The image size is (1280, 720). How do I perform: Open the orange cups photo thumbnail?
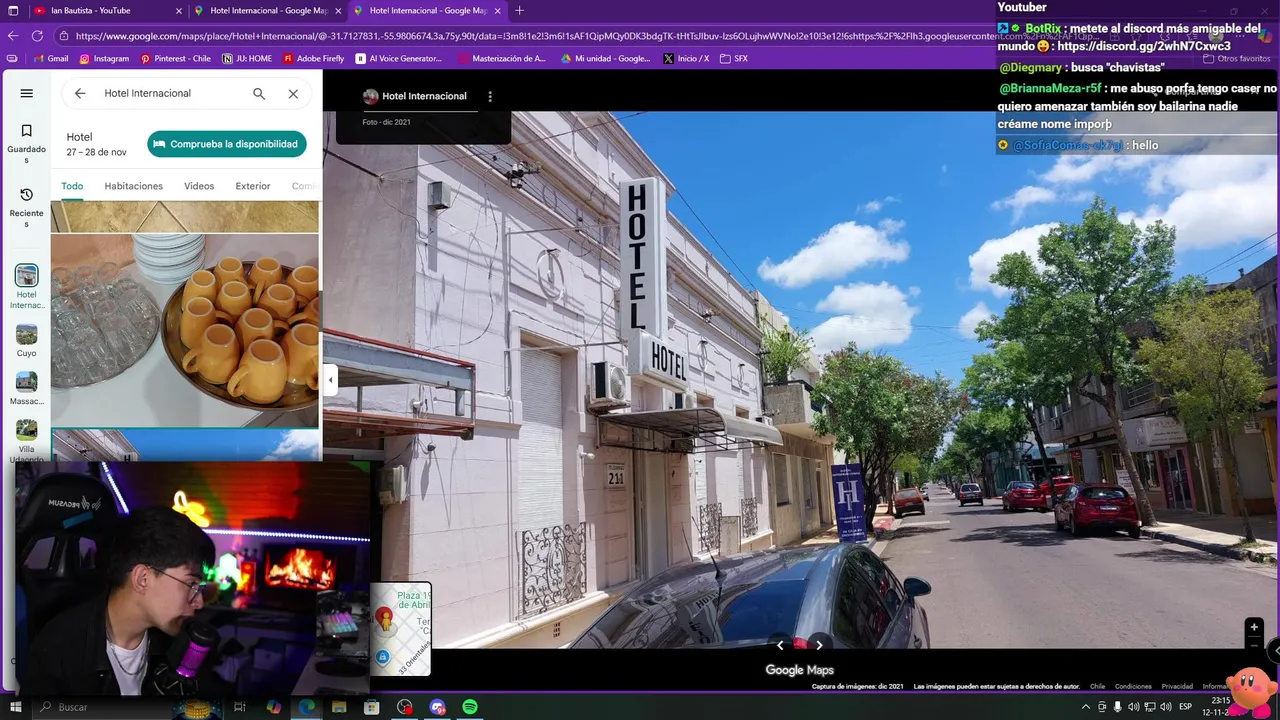coord(185,330)
